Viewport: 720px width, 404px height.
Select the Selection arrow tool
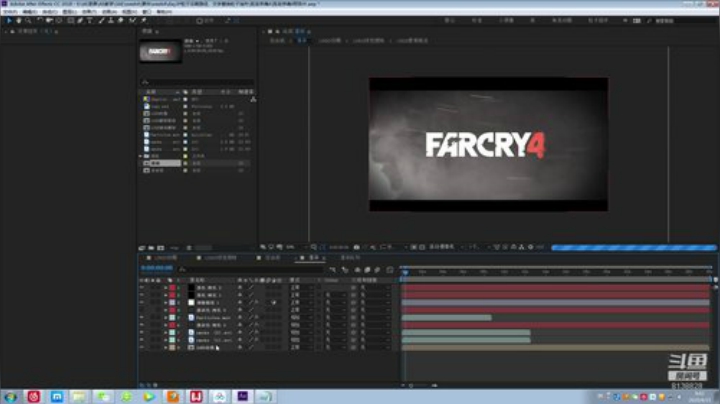[8, 21]
